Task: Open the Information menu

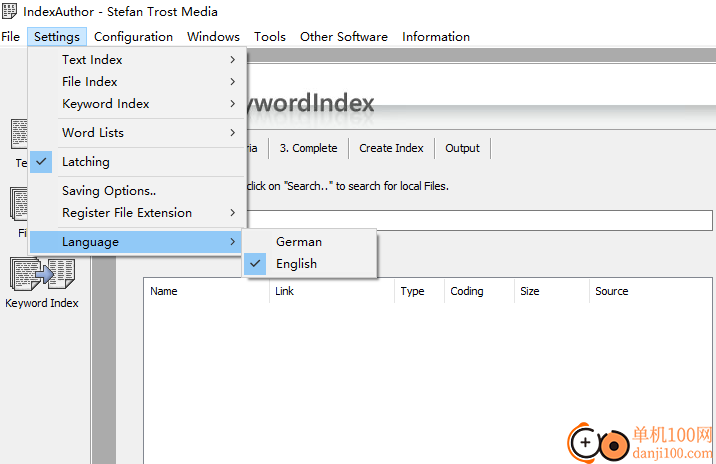Action: (436, 37)
